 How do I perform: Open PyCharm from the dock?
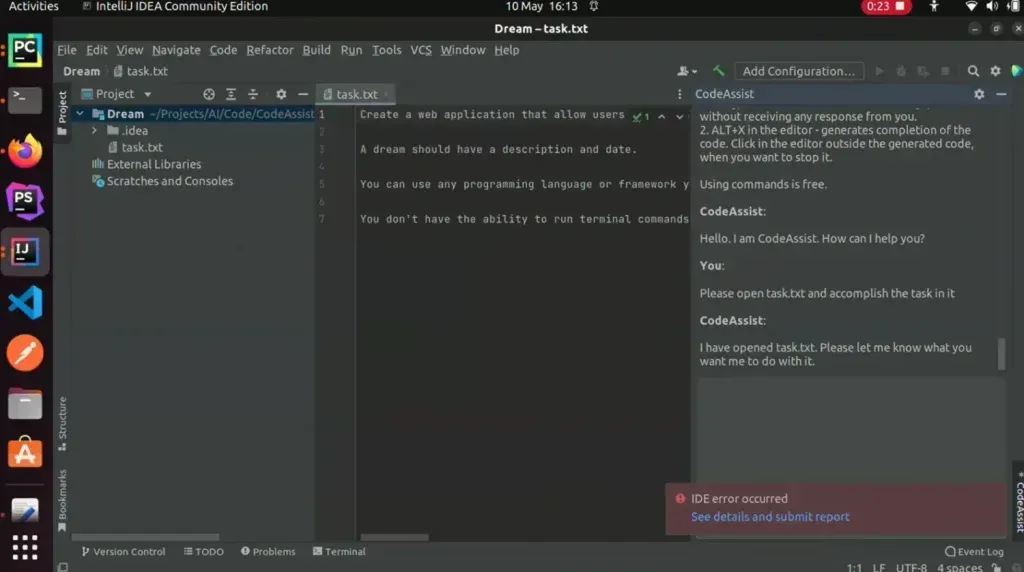[25, 50]
